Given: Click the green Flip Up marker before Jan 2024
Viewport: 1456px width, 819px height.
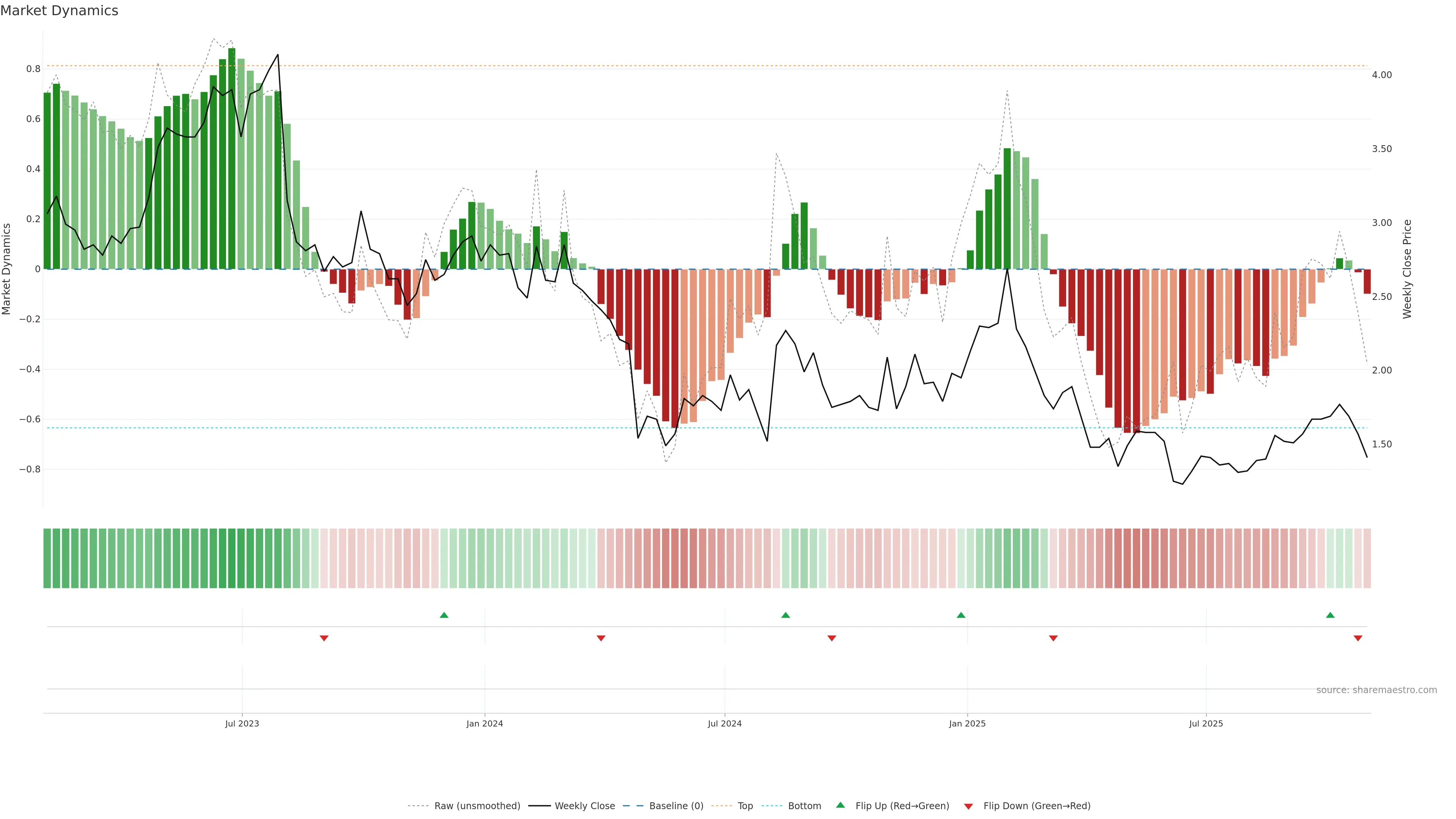Looking at the screenshot, I should pos(444,615).
